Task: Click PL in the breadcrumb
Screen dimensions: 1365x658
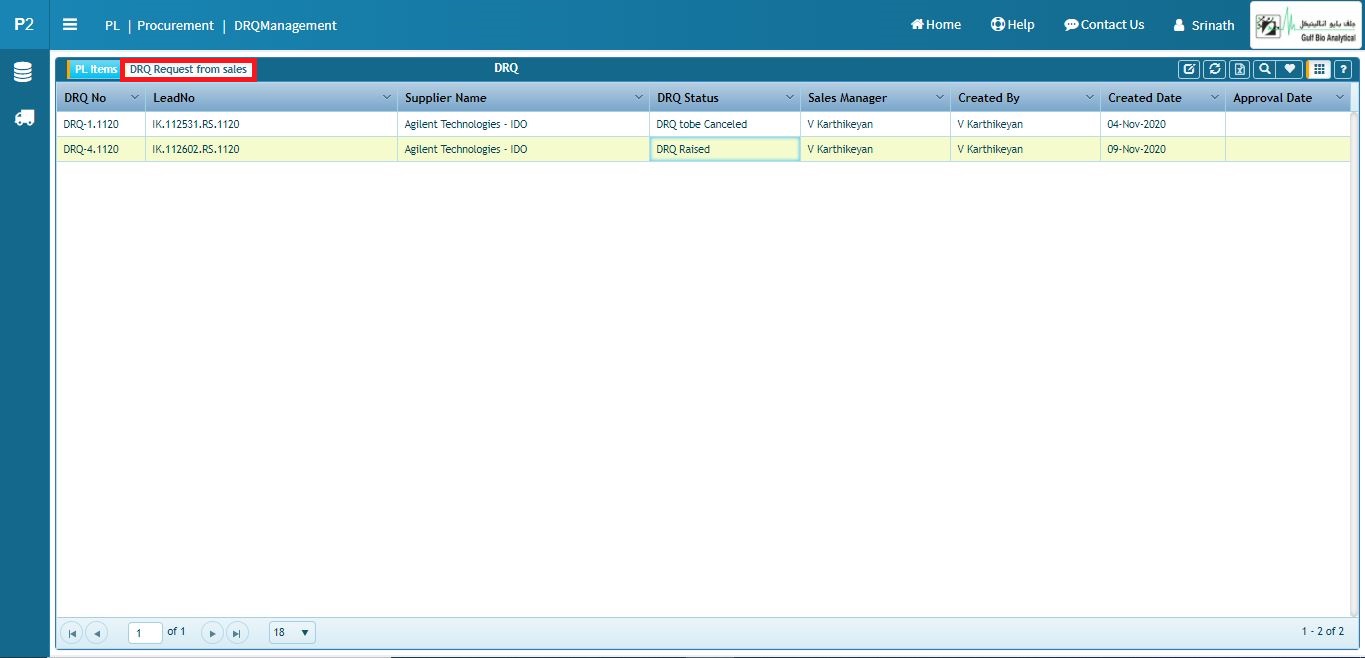Action: 112,25
